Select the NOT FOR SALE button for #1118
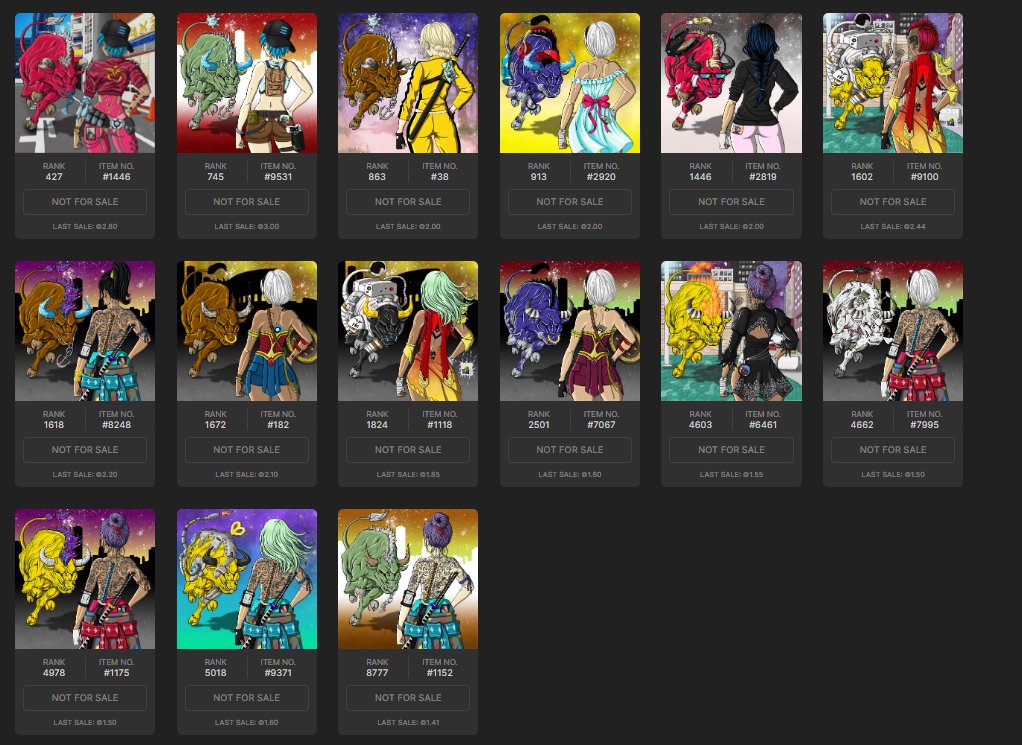The image size is (1022, 745). click(x=408, y=450)
